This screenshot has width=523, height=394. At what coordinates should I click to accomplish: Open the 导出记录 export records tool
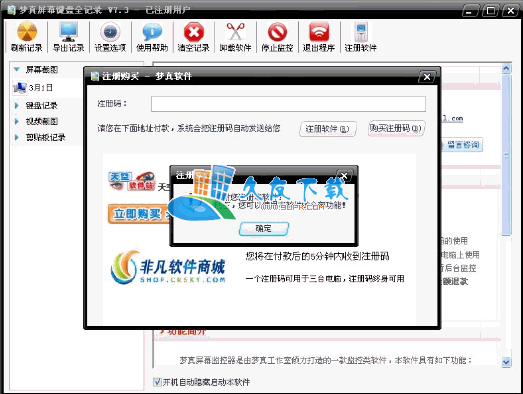(x=68, y=37)
